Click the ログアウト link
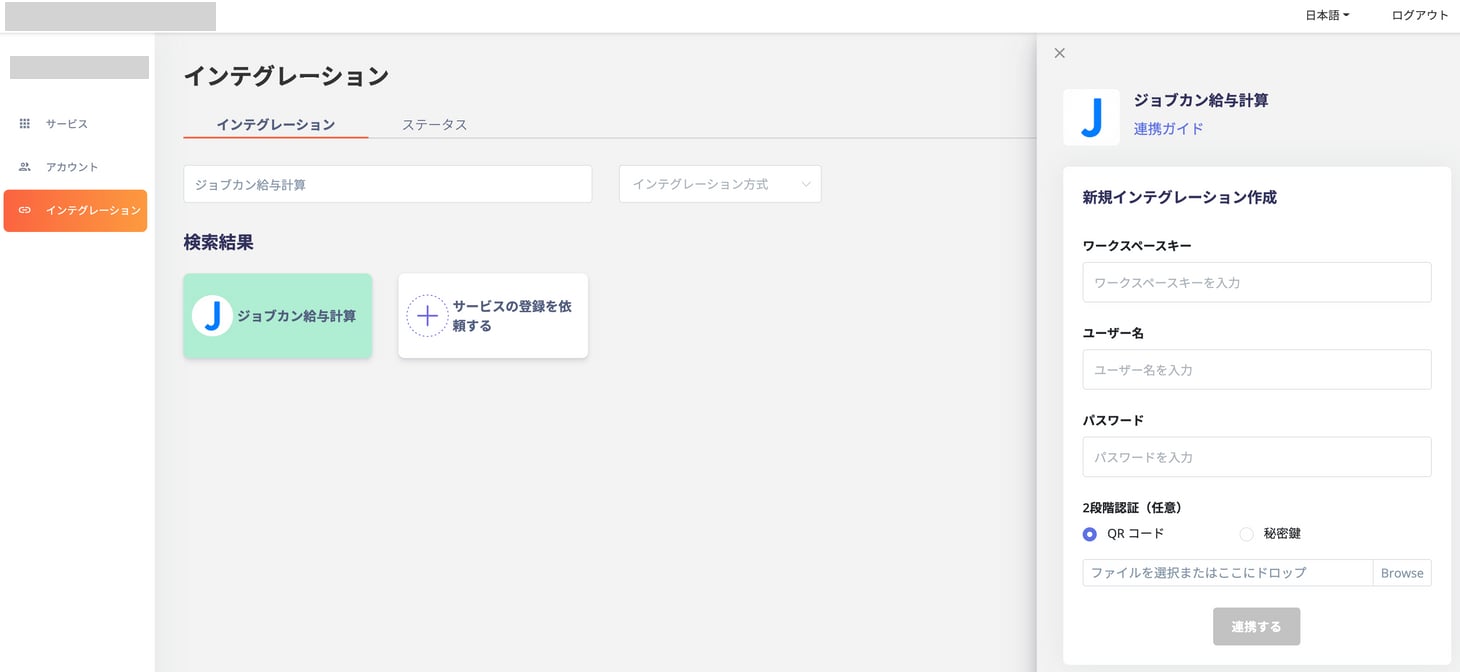Image resolution: width=1460 pixels, height=672 pixels. click(1420, 15)
